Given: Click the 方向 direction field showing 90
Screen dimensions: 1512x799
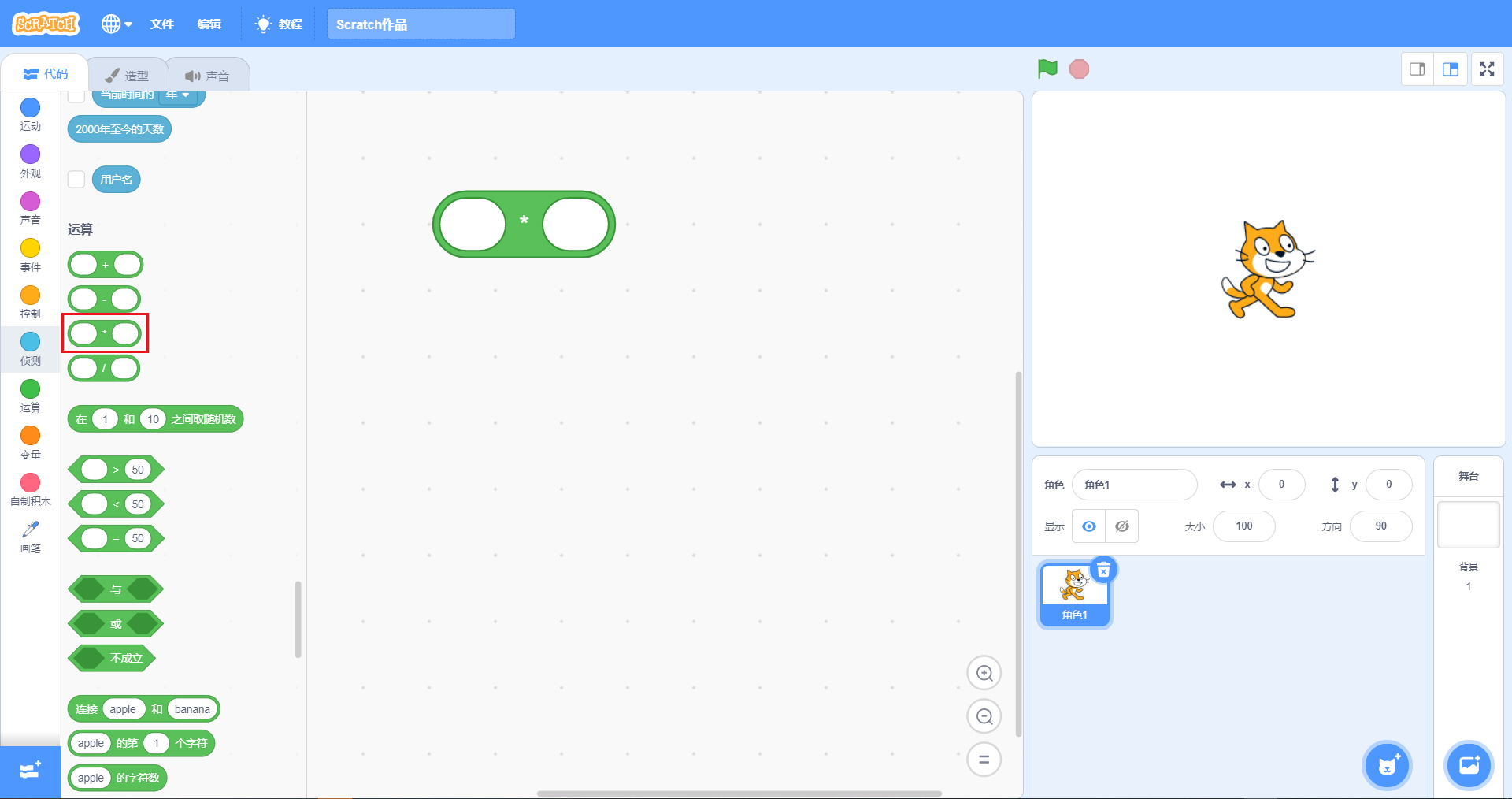Looking at the screenshot, I should pyautogui.click(x=1381, y=526).
